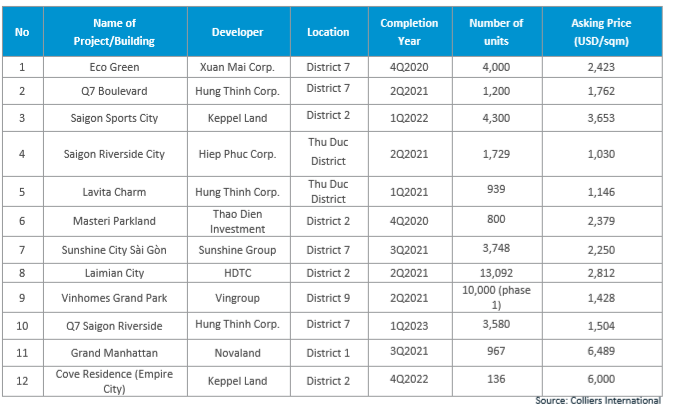Click the '939' units cell
Viewport: 673px width, 417px height.
497,192
